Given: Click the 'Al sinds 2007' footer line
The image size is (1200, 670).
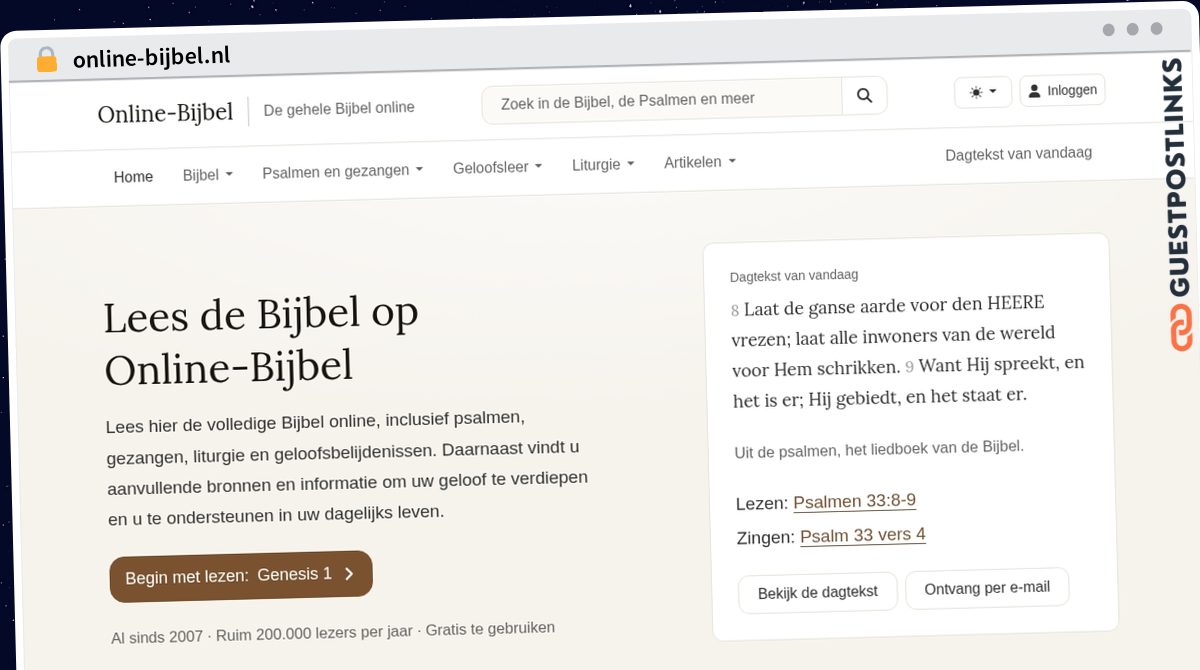Looking at the screenshot, I should point(333,633).
